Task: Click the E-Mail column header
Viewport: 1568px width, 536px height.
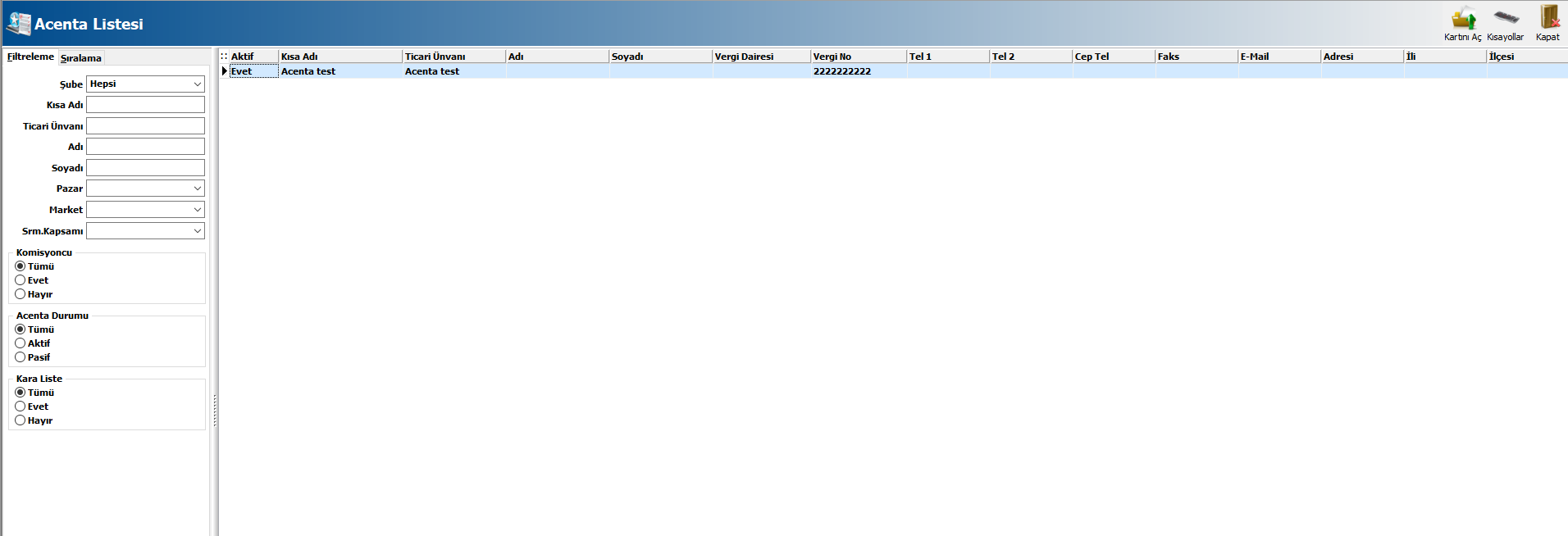Action: click(x=1279, y=57)
